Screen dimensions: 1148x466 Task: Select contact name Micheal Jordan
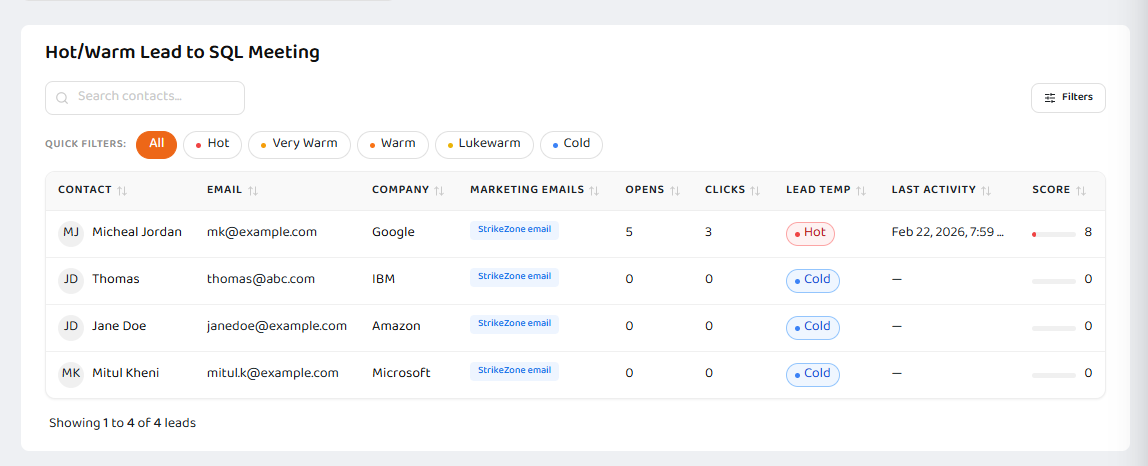pyautogui.click(x=137, y=232)
